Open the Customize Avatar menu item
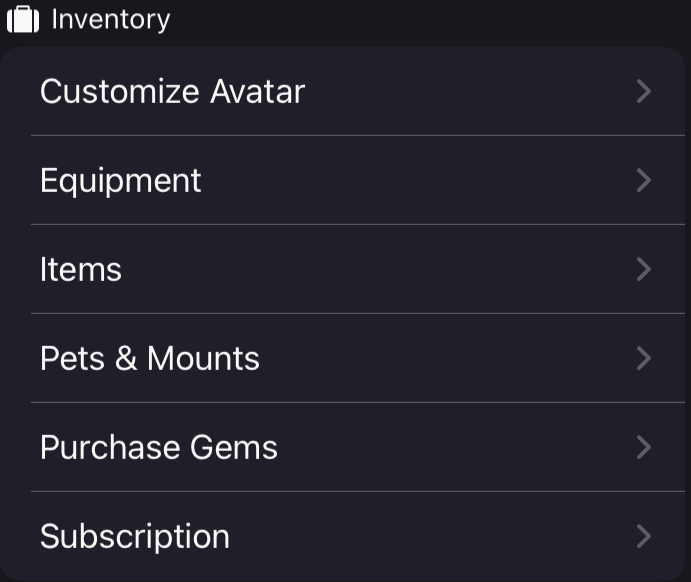This screenshot has height=582, width=691. (x=172, y=92)
